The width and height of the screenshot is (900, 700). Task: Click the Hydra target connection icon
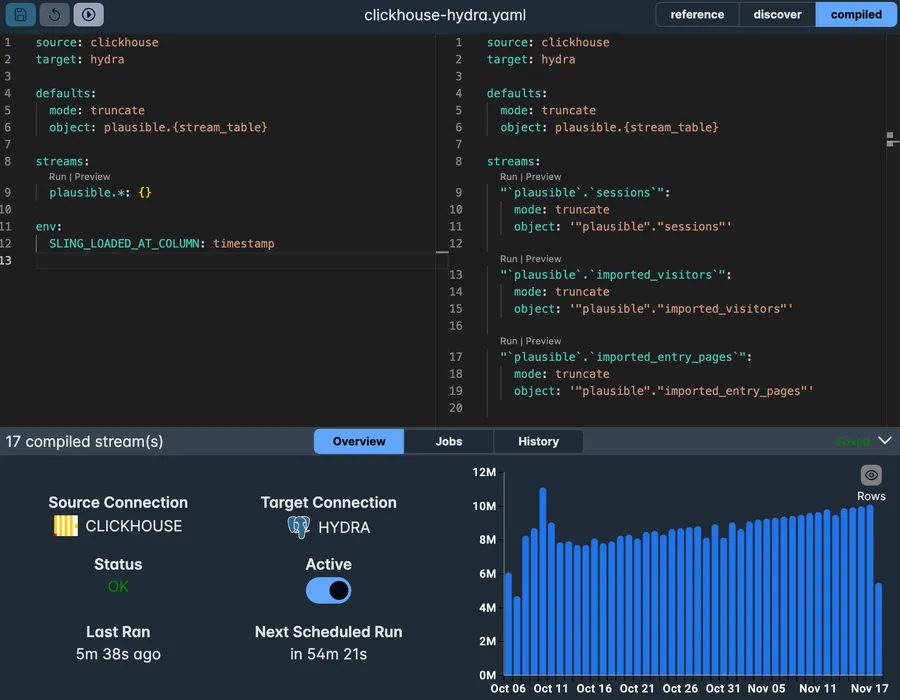tap(298, 526)
